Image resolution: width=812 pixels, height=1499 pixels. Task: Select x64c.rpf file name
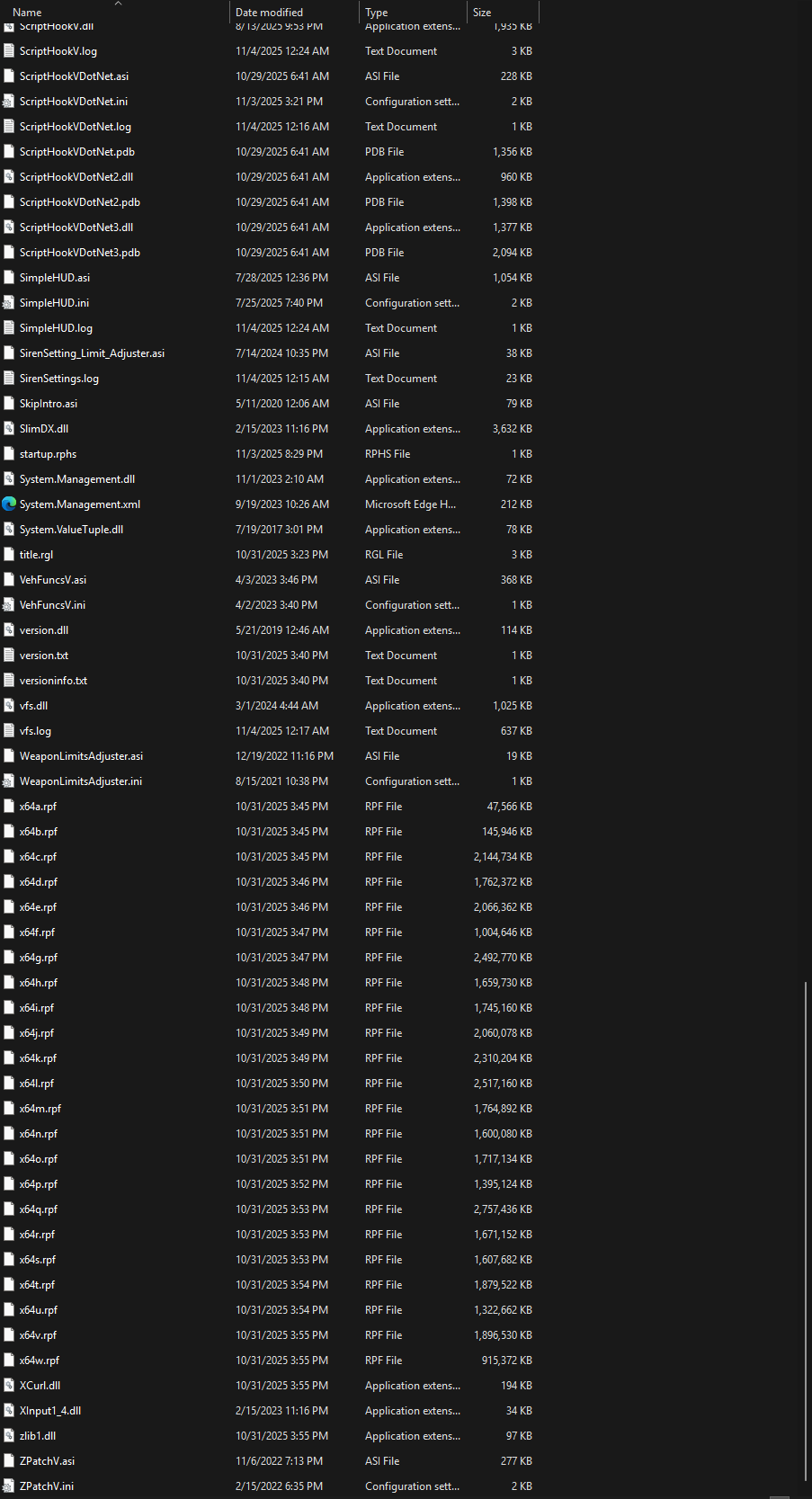38,857
